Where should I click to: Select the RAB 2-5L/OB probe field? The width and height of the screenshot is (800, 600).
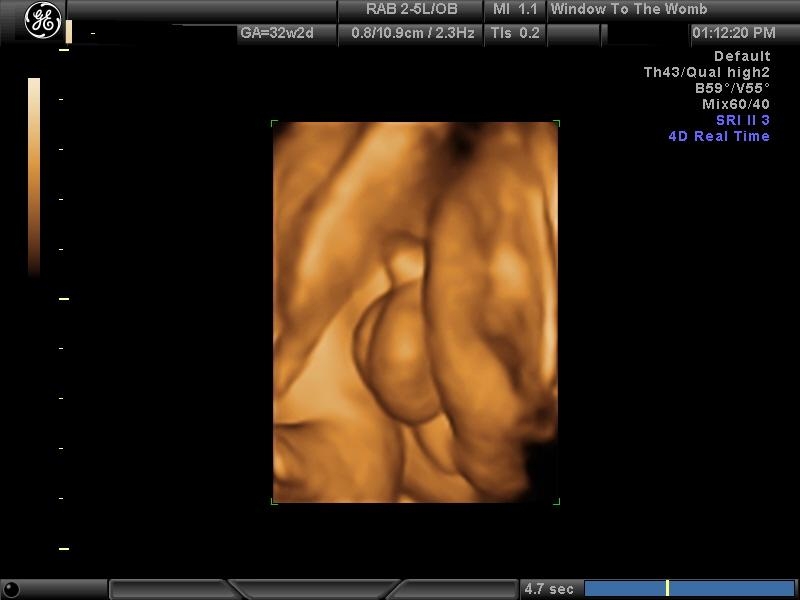(411, 9)
